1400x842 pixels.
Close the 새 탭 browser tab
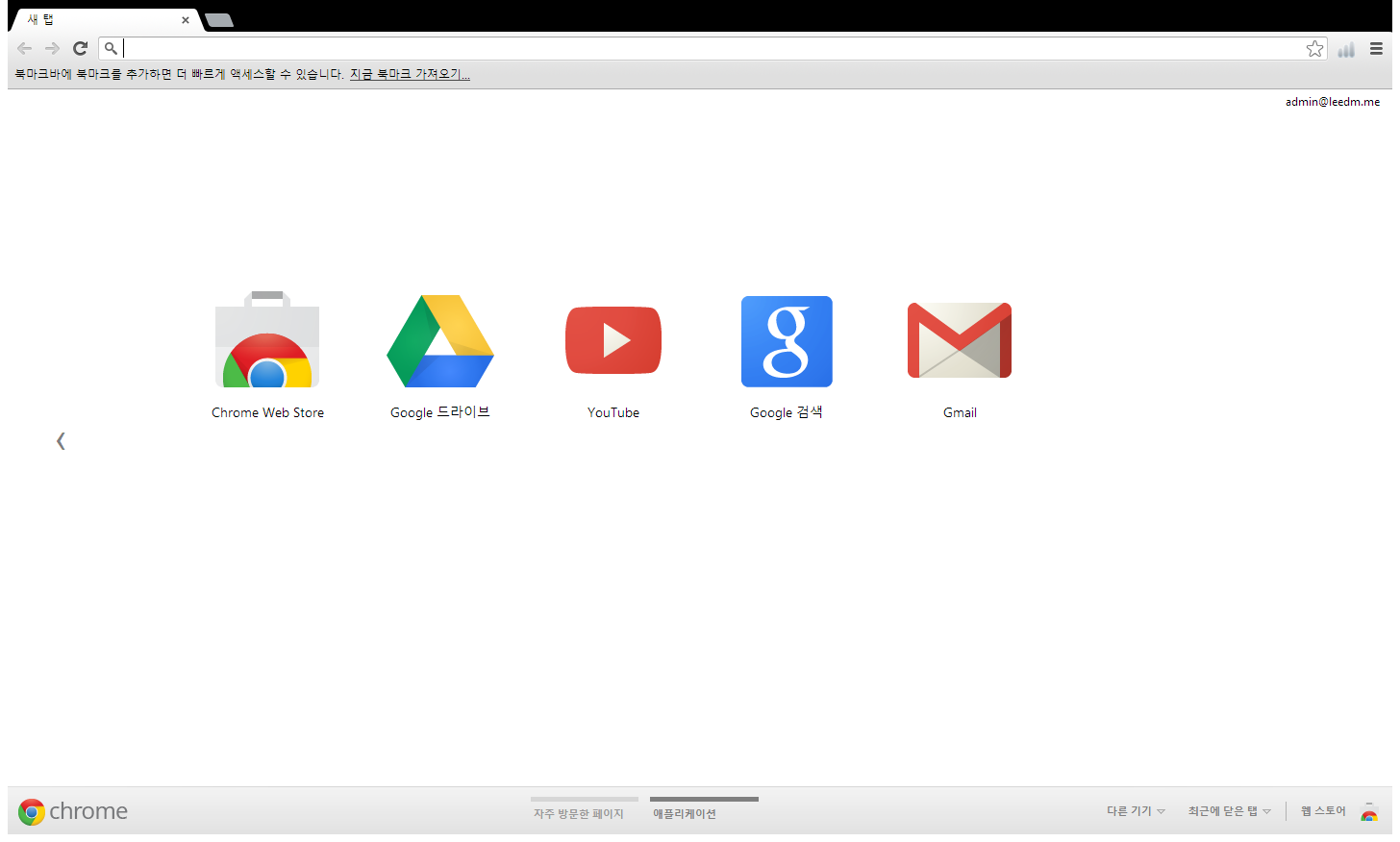pos(186,20)
